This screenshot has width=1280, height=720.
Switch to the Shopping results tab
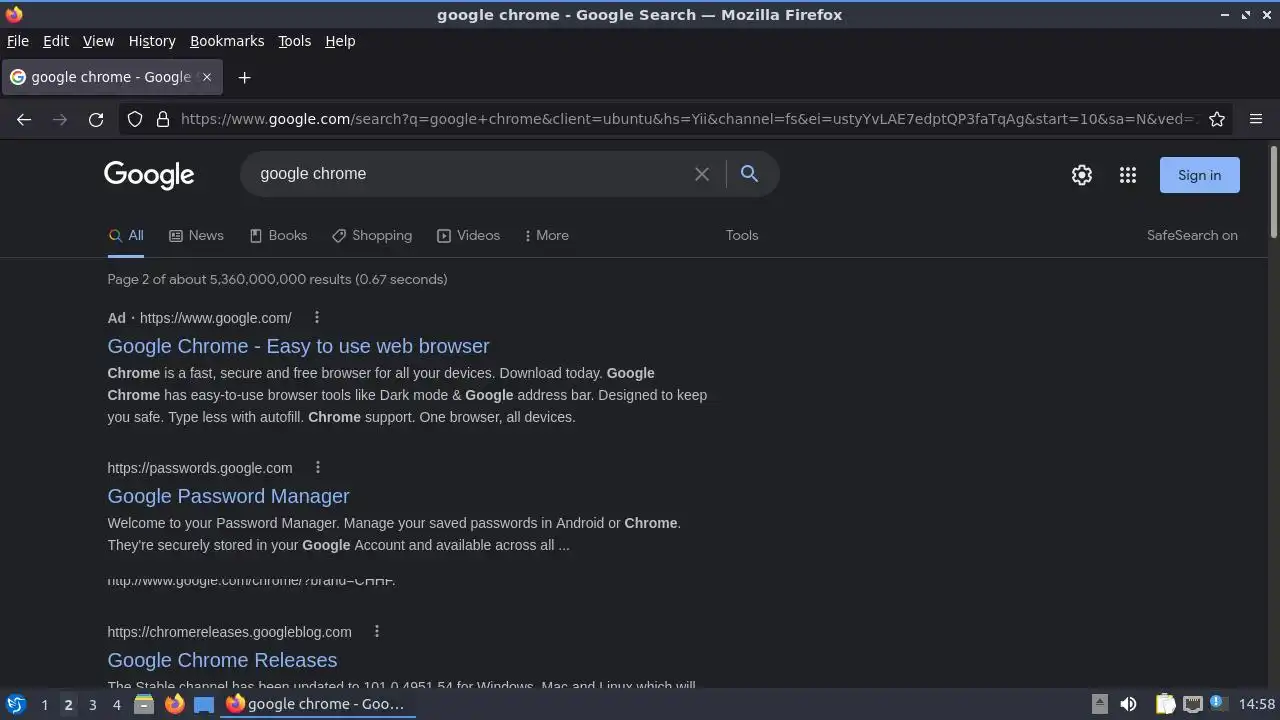372,235
